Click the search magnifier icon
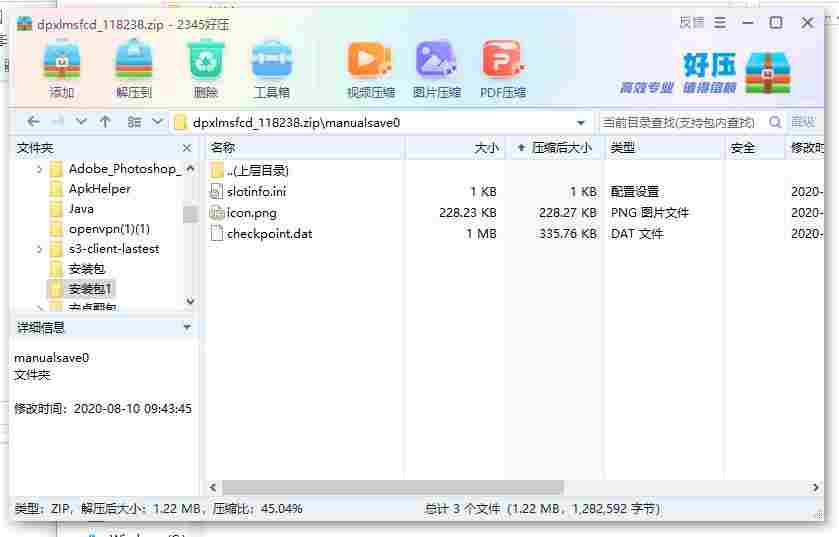Screen dimensions: 839x537 click(775, 122)
